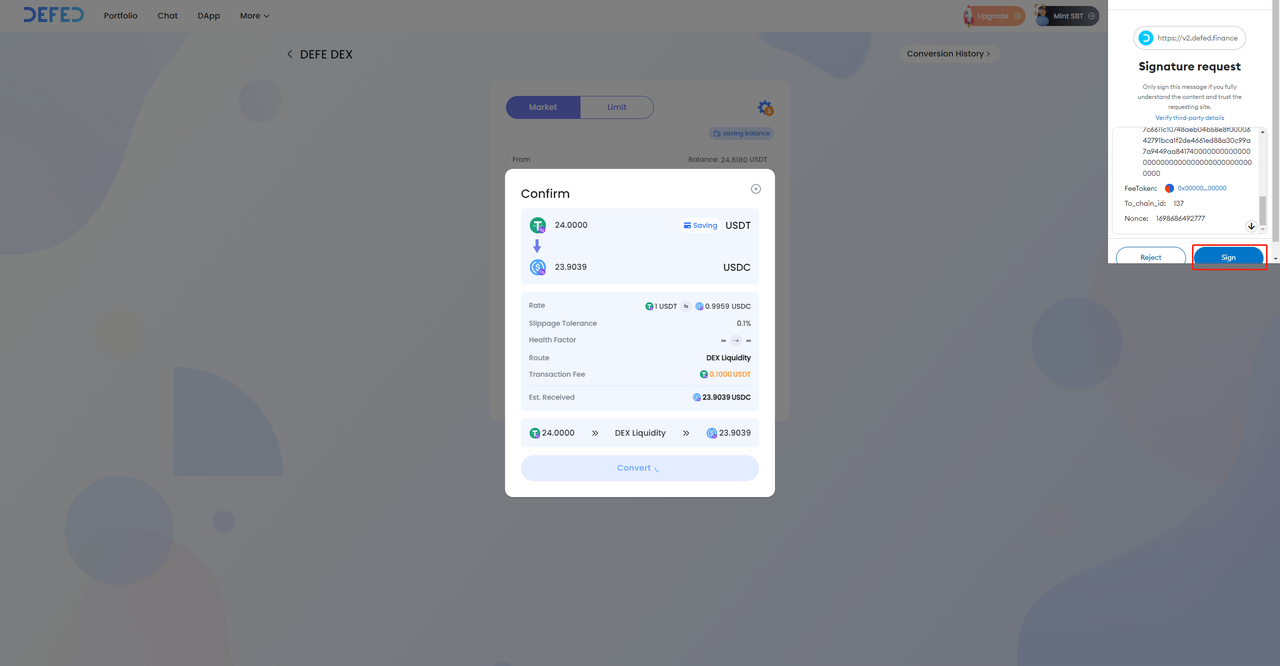Click the DEFED site icon in signature popup
The height and width of the screenshot is (666, 1280).
click(1146, 38)
